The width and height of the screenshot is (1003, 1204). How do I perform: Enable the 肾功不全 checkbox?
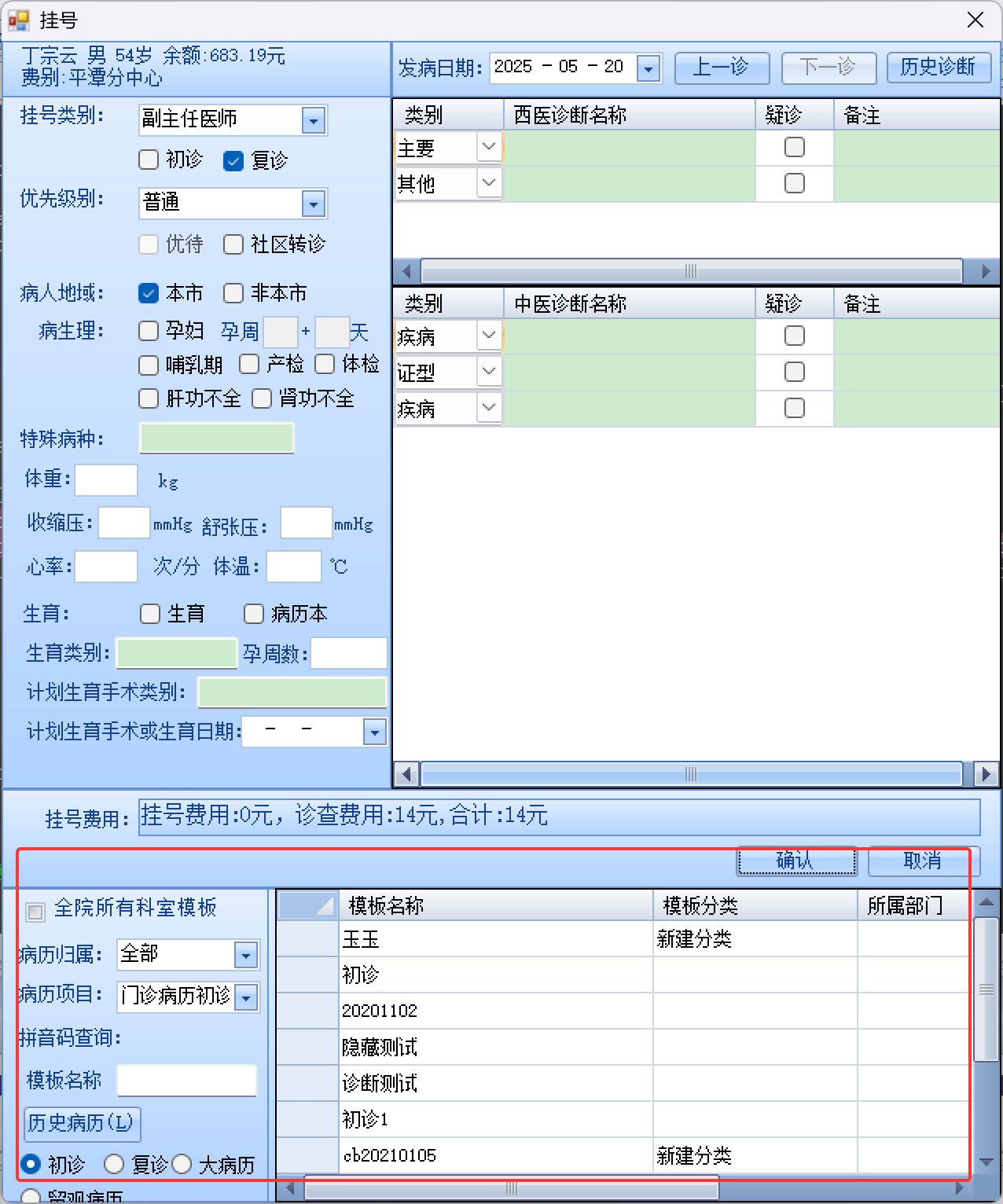[262, 398]
